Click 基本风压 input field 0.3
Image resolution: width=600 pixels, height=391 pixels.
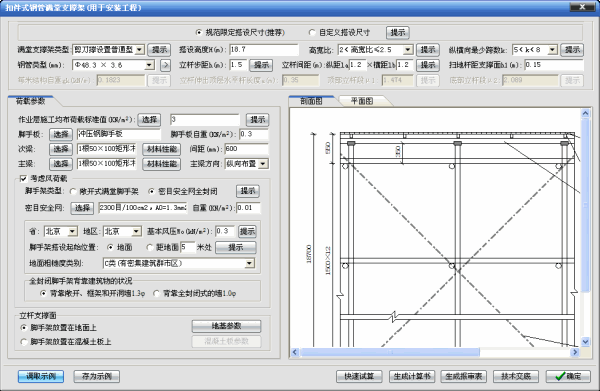(x=225, y=231)
